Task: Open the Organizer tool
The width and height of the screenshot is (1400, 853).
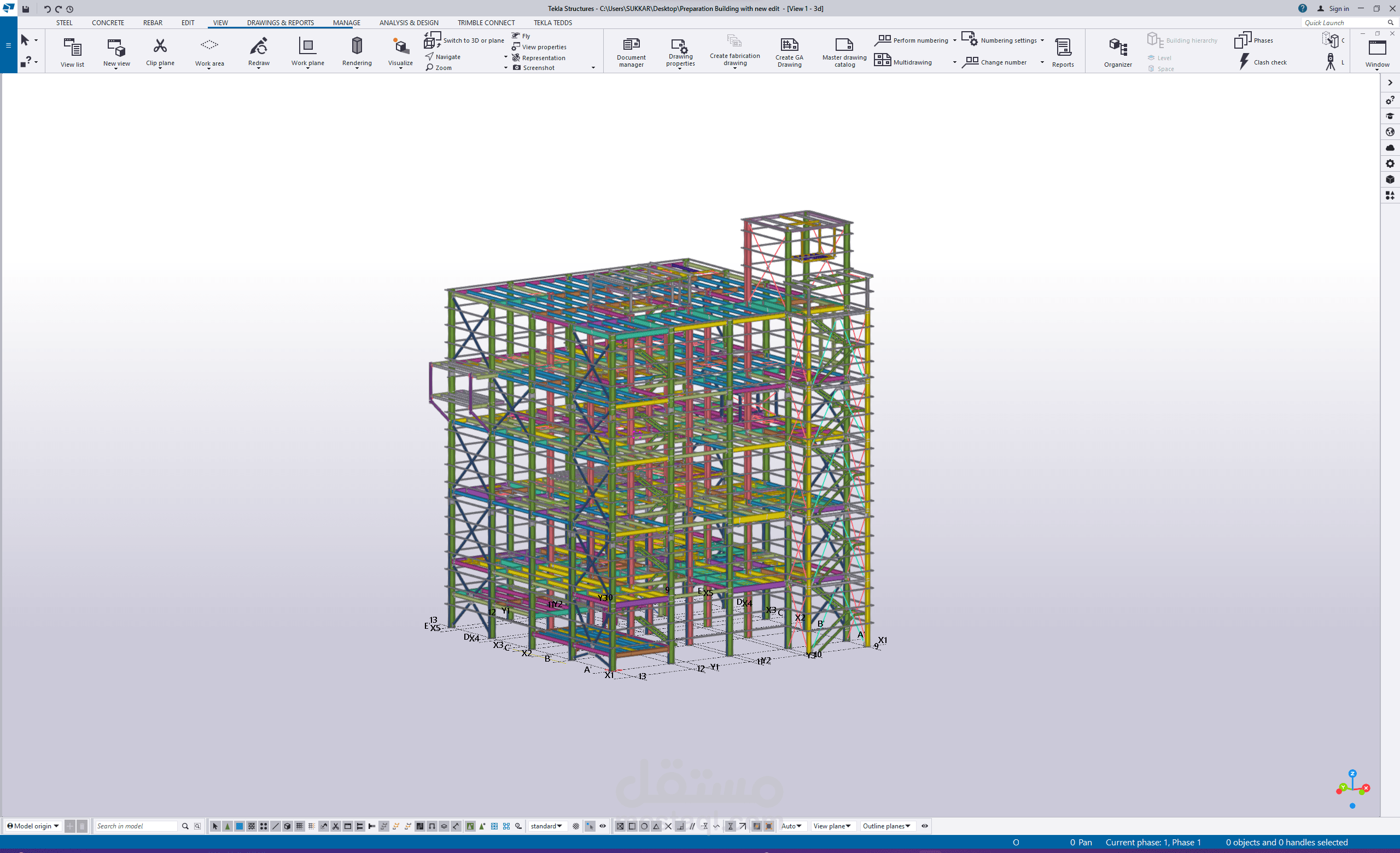Action: (x=1118, y=46)
